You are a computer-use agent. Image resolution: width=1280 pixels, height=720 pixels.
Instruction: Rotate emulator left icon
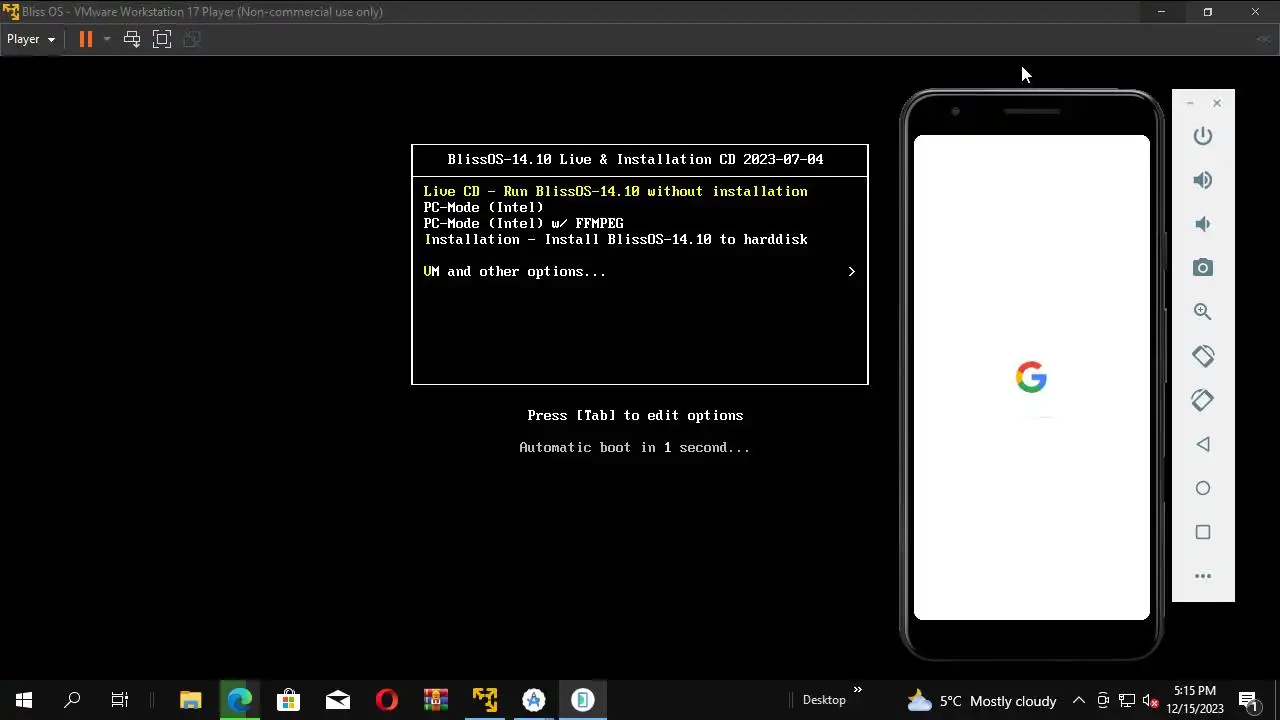click(x=1203, y=356)
